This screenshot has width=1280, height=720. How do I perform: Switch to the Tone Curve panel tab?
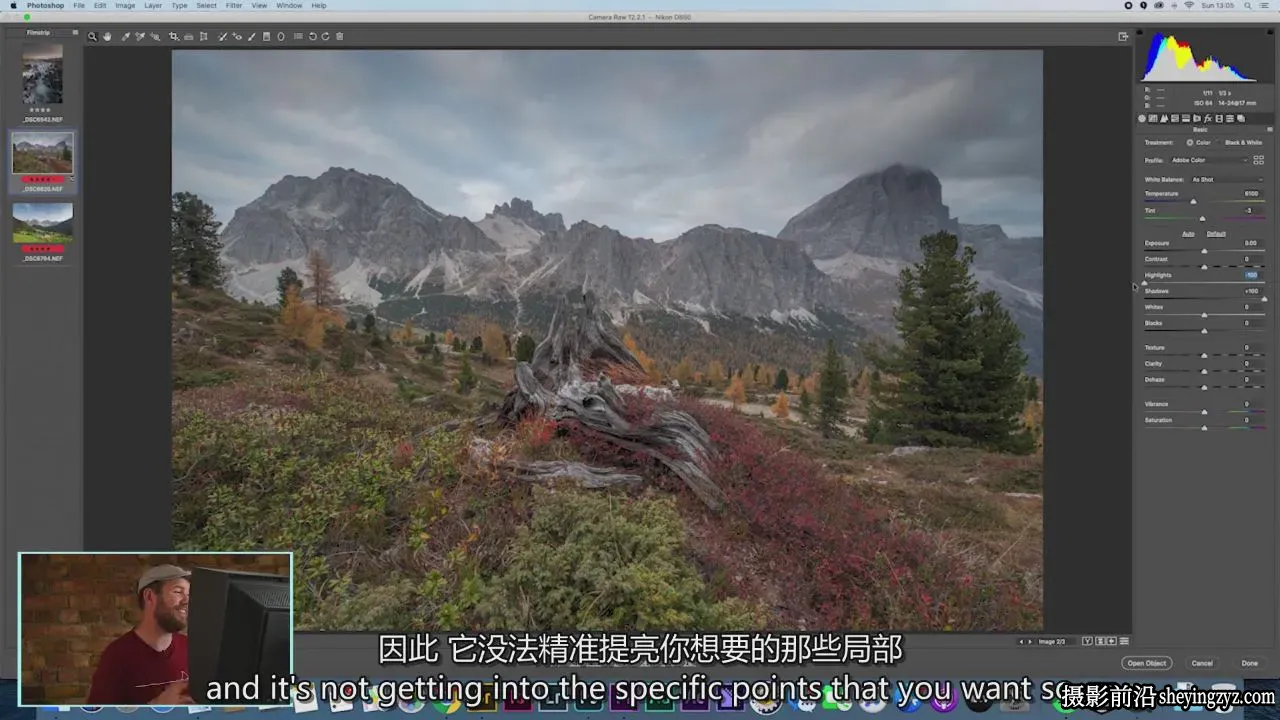pyautogui.click(x=1153, y=119)
